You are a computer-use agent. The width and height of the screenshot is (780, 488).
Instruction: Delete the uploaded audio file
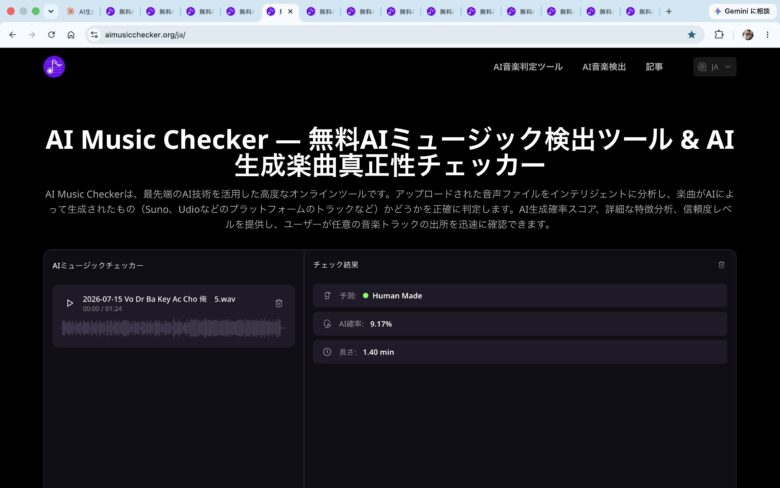pos(279,303)
